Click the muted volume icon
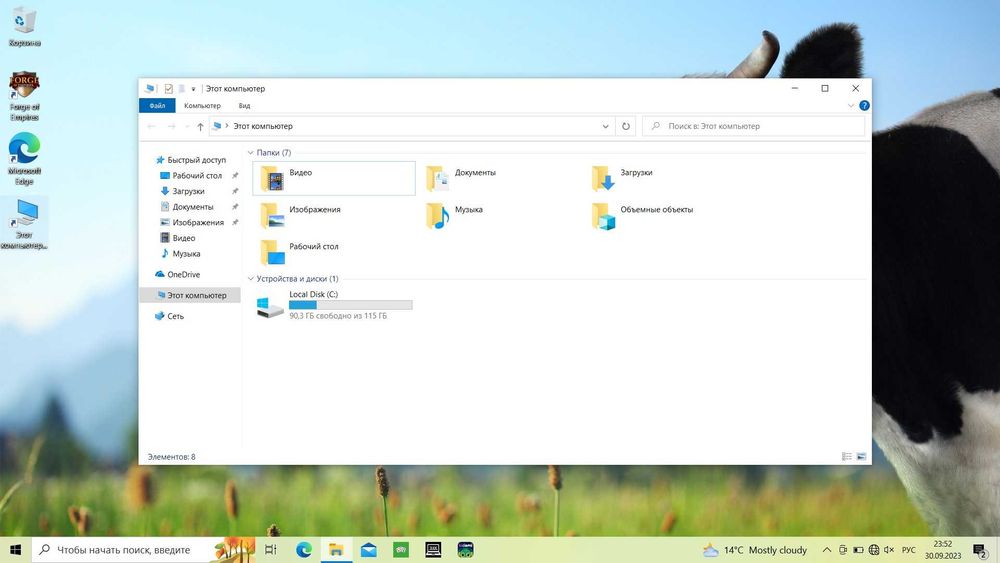The height and width of the screenshot is (563, 1000). 889,550
